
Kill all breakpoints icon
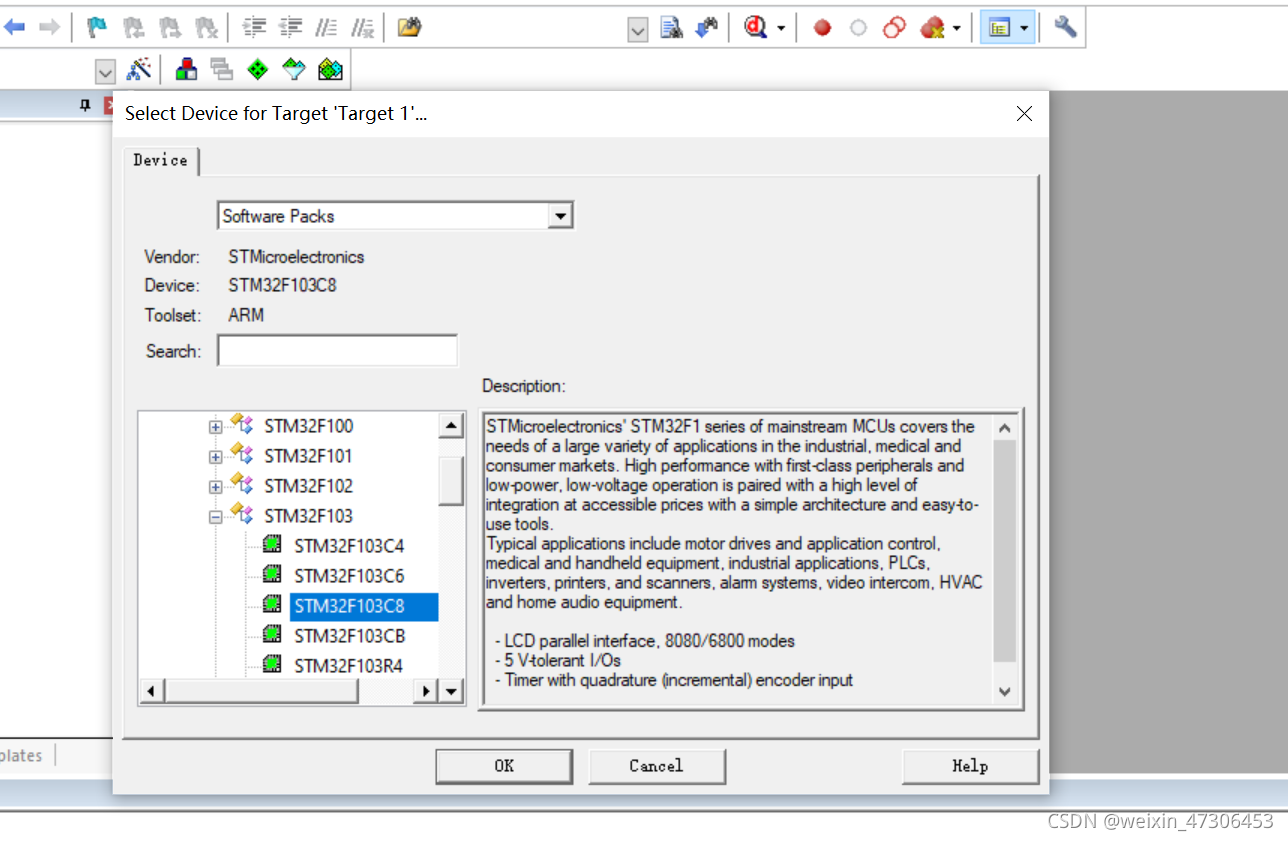point(932,28)
